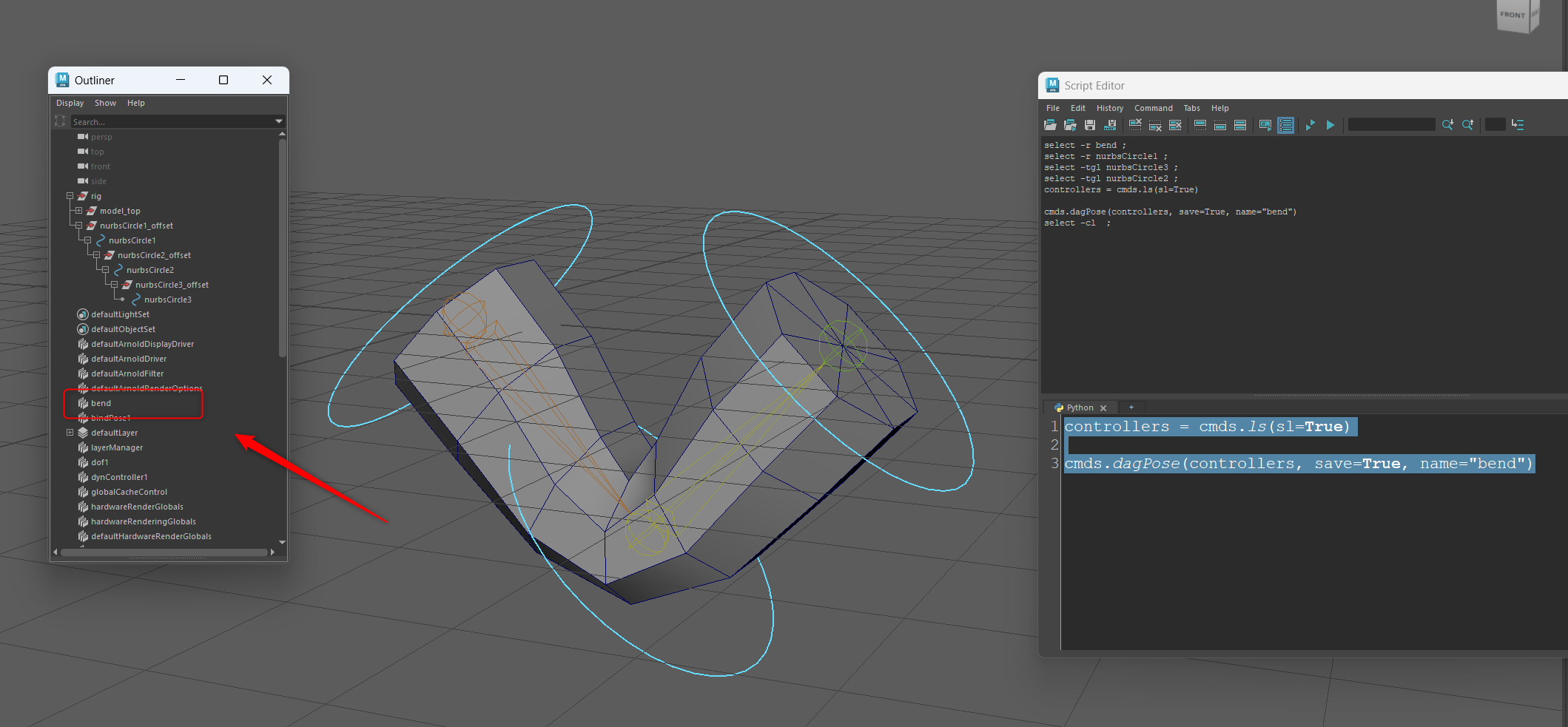Click the ViewCube Front face

[1513, 15]
